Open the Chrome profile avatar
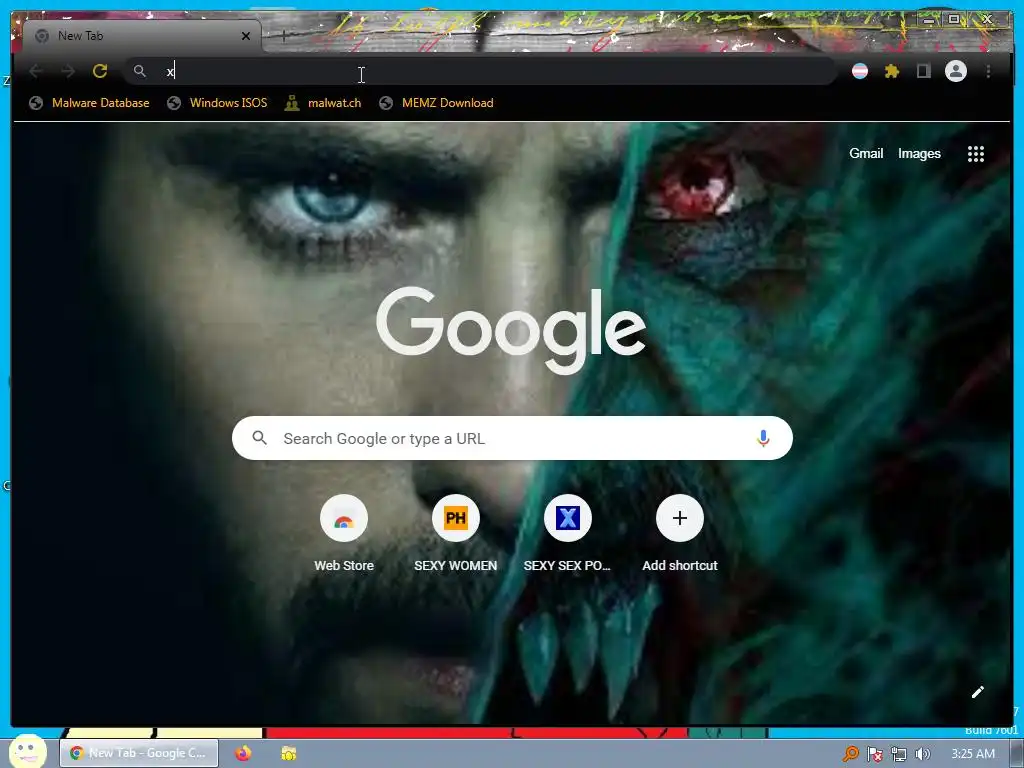 [955, 71]
